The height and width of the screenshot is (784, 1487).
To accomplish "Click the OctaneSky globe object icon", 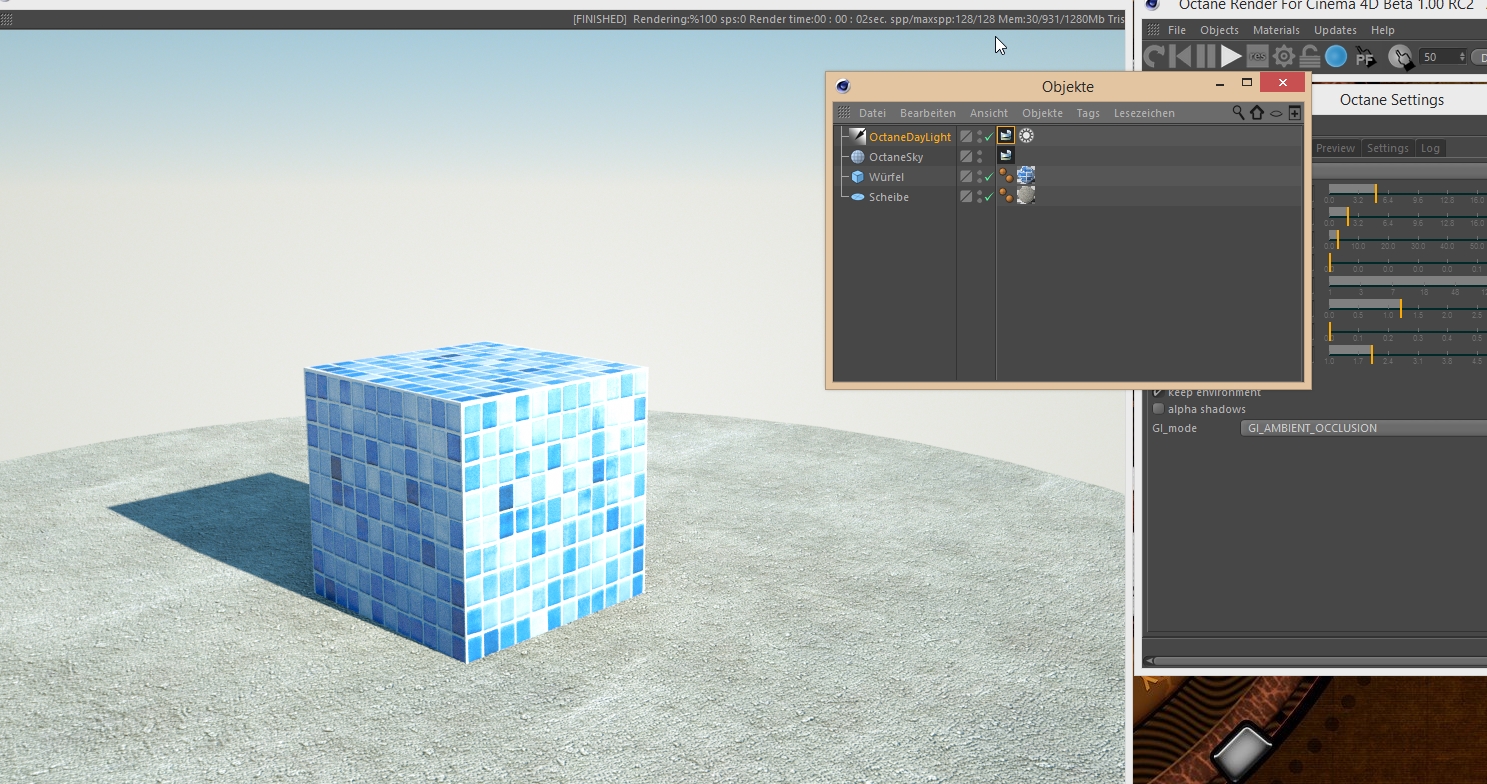I will pos(857,157).
